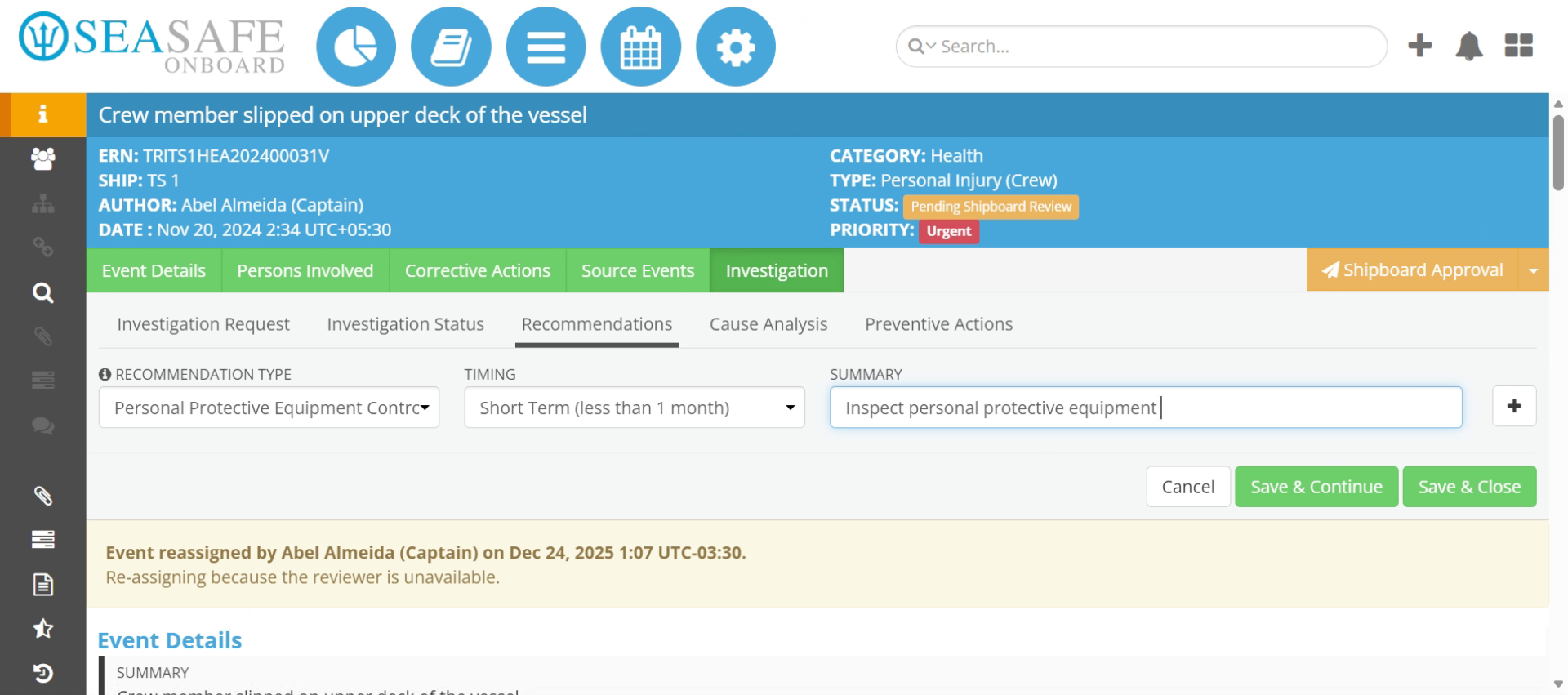The image size is (1568, 695).
Task: Click the plus icon next to search
Action: pyautogui.click(x=1419, y=46)
